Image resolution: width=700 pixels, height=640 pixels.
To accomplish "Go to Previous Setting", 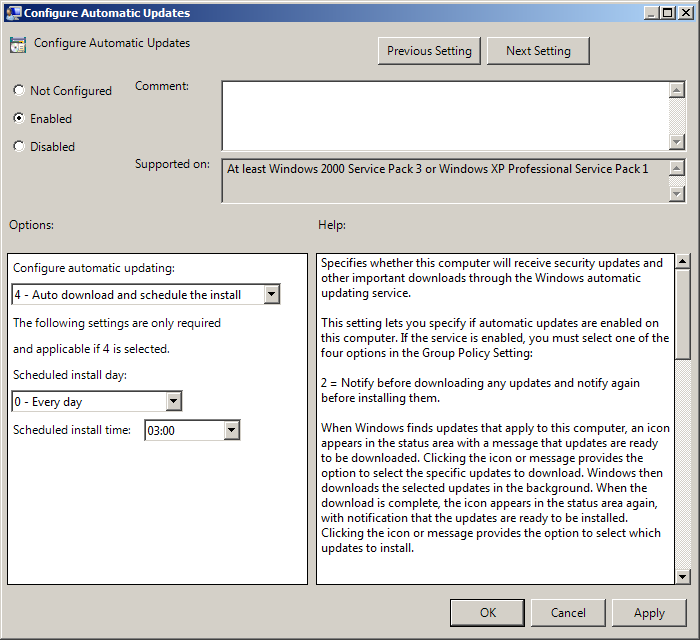I will (430, 51).
